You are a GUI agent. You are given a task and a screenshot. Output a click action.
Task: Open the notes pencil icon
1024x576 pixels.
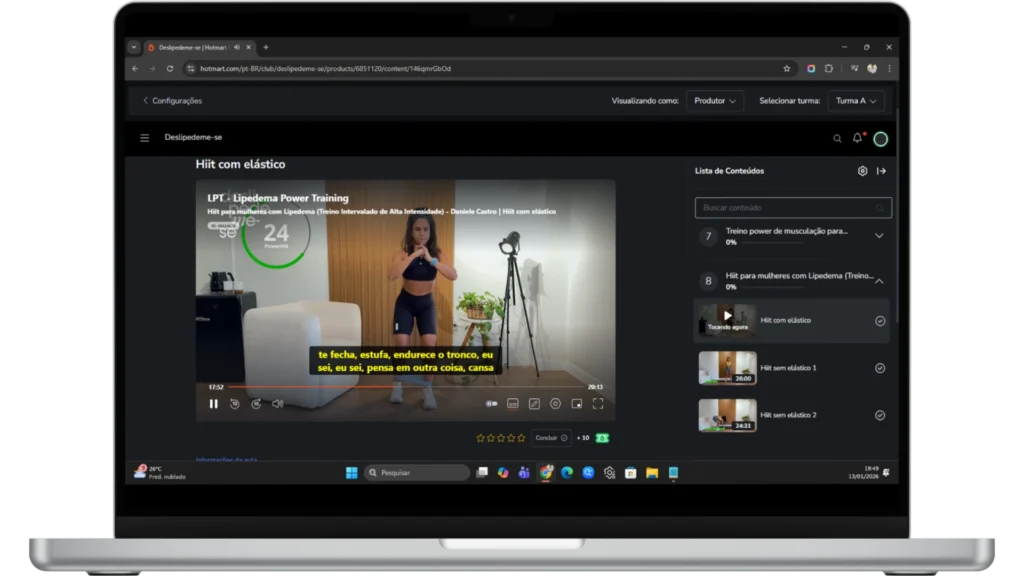click(x=534, y=404)
